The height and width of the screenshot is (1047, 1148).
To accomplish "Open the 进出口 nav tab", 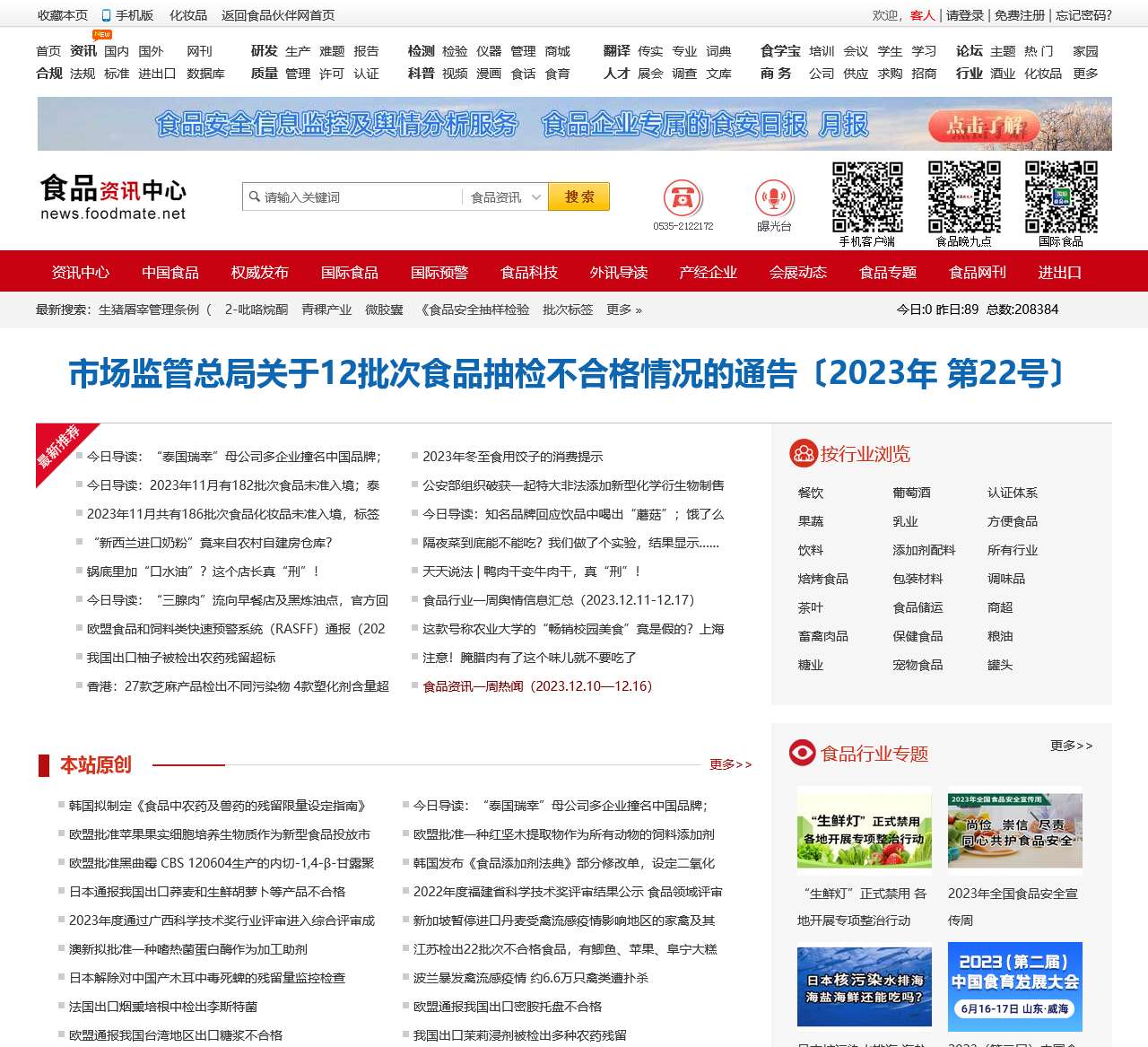I will [x=1060, y=272].
